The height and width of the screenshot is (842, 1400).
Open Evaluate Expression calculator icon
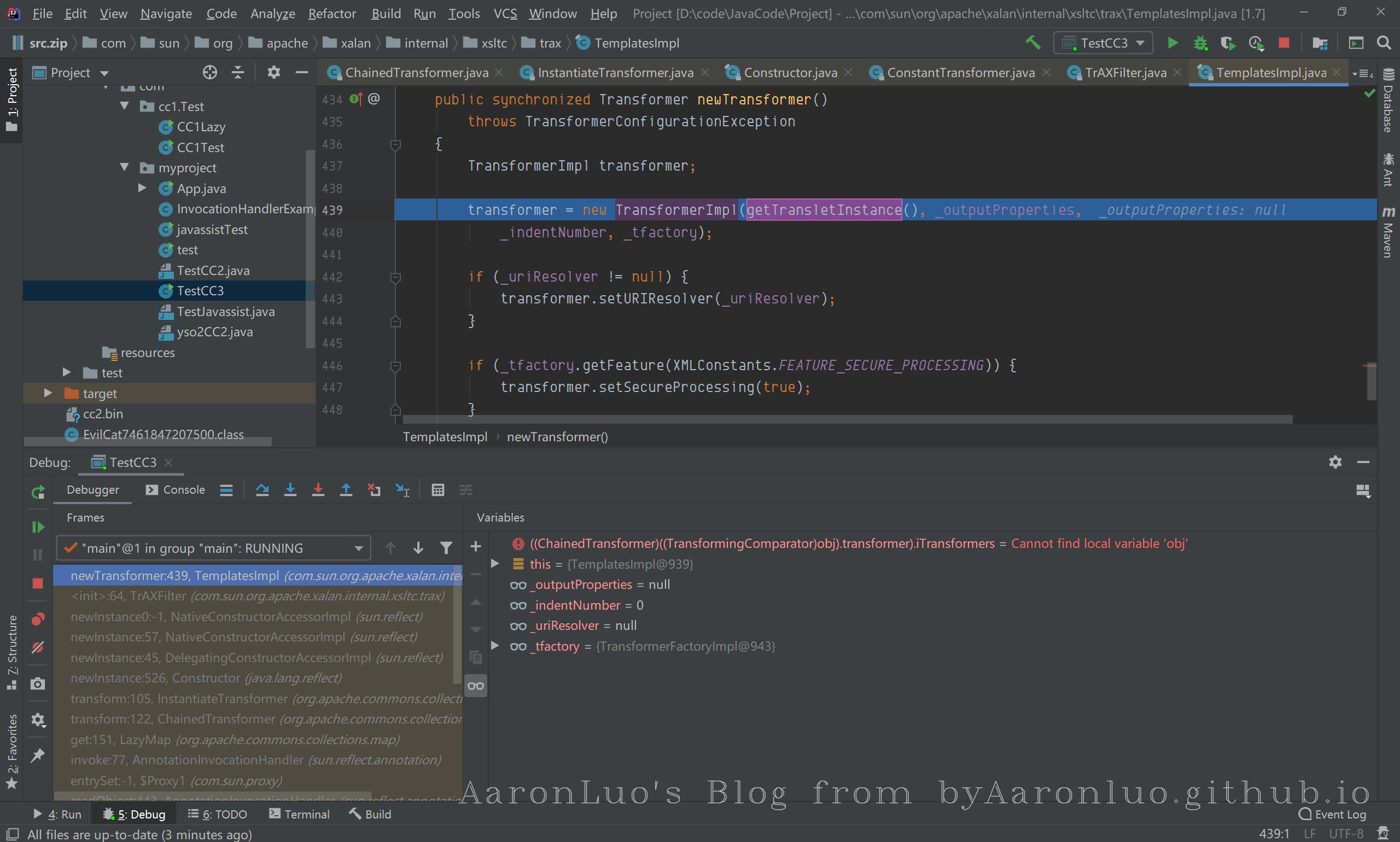tap(437, 490)
